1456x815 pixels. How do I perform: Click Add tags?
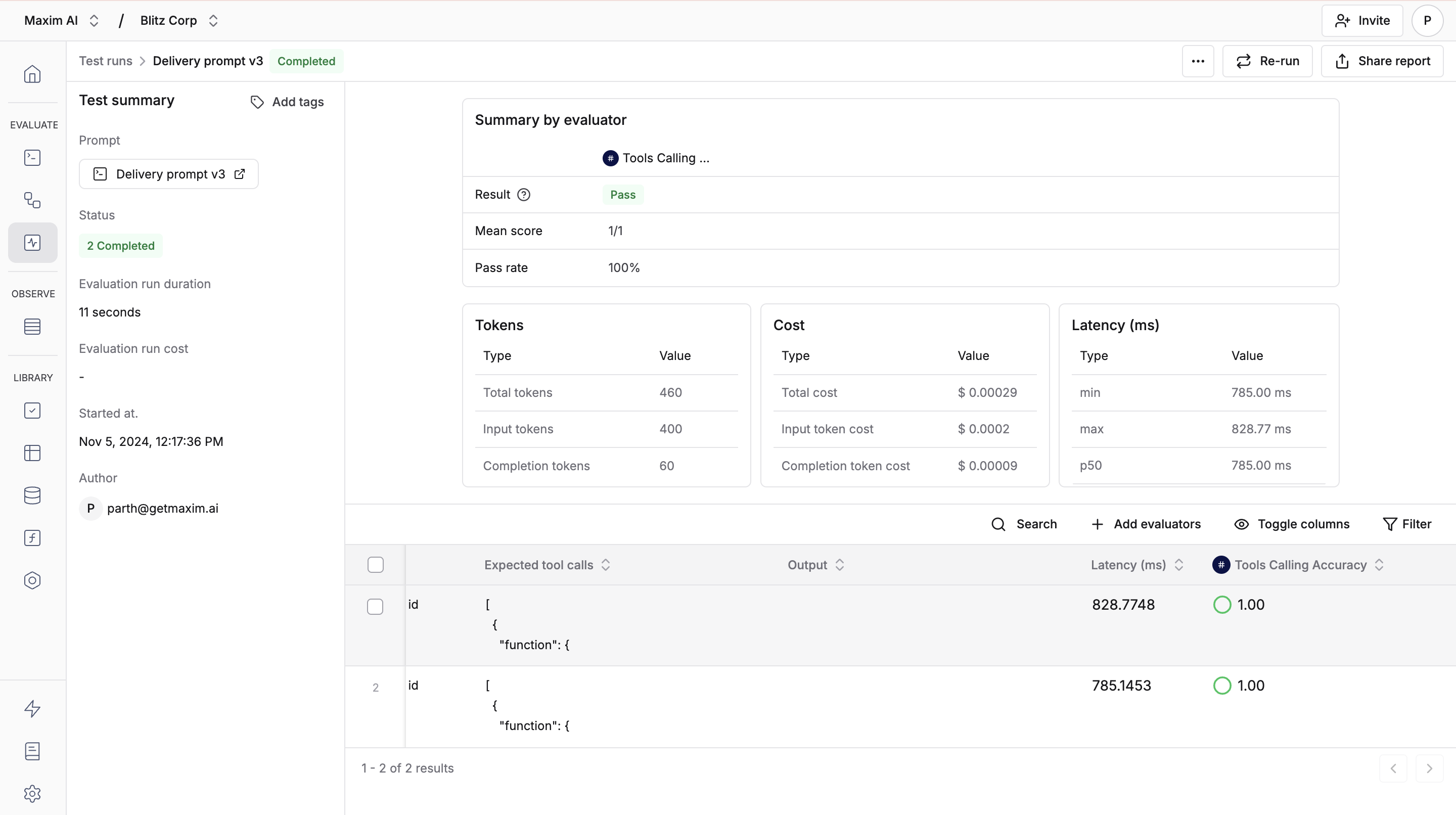pos(287,102)
